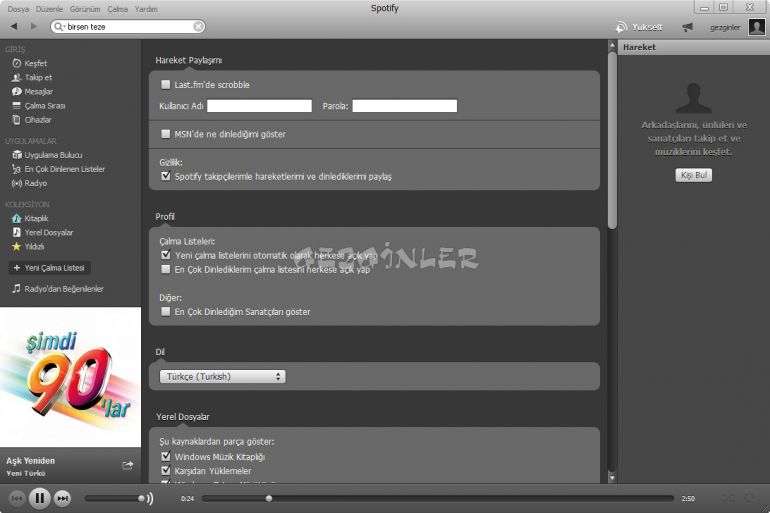This screenshot has height=513, width=770.
Task: Enable MSN'de ne dinlediğimi göster
Action: 166,134
